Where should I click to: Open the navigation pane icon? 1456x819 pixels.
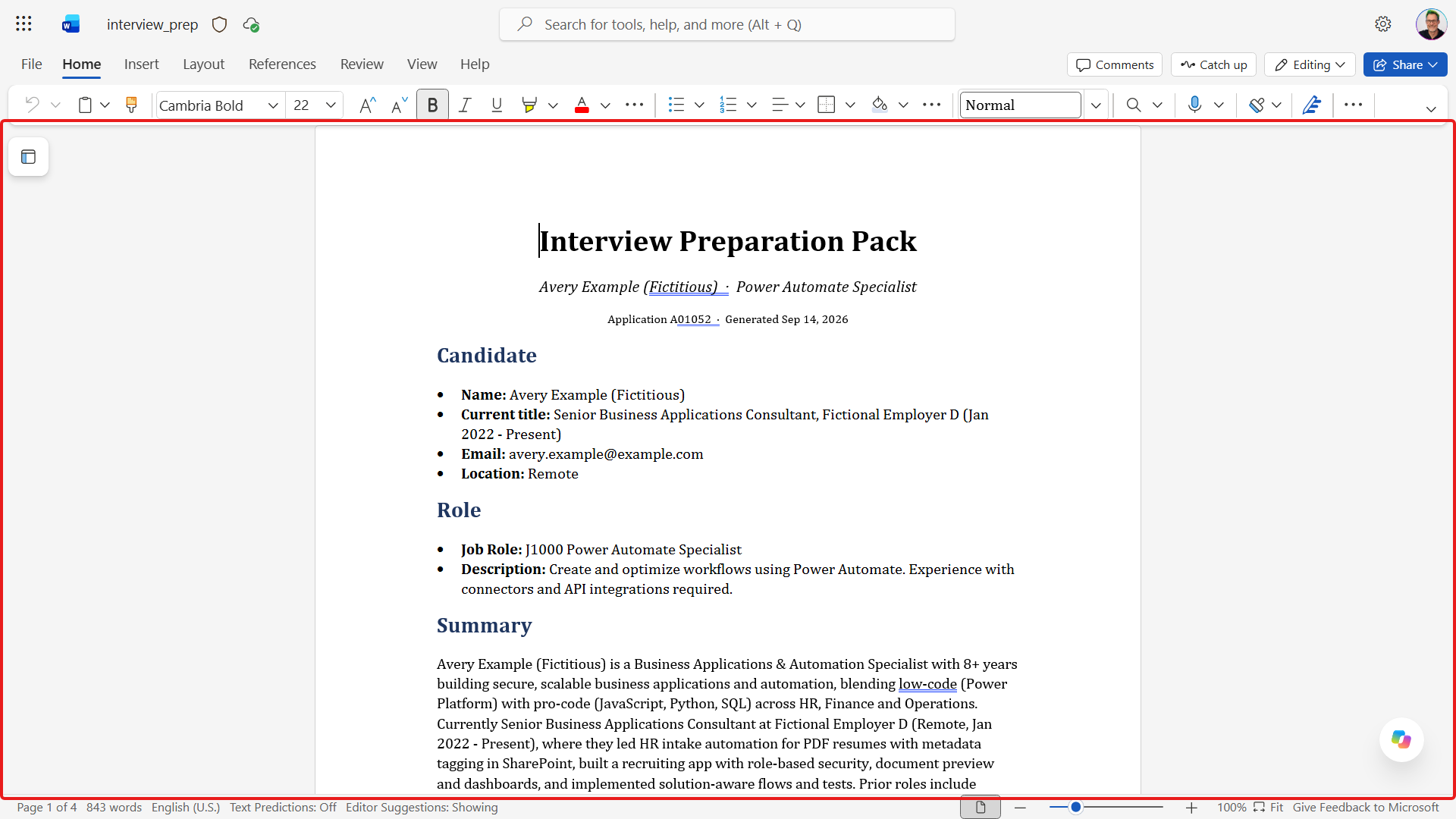coord(29,157)
